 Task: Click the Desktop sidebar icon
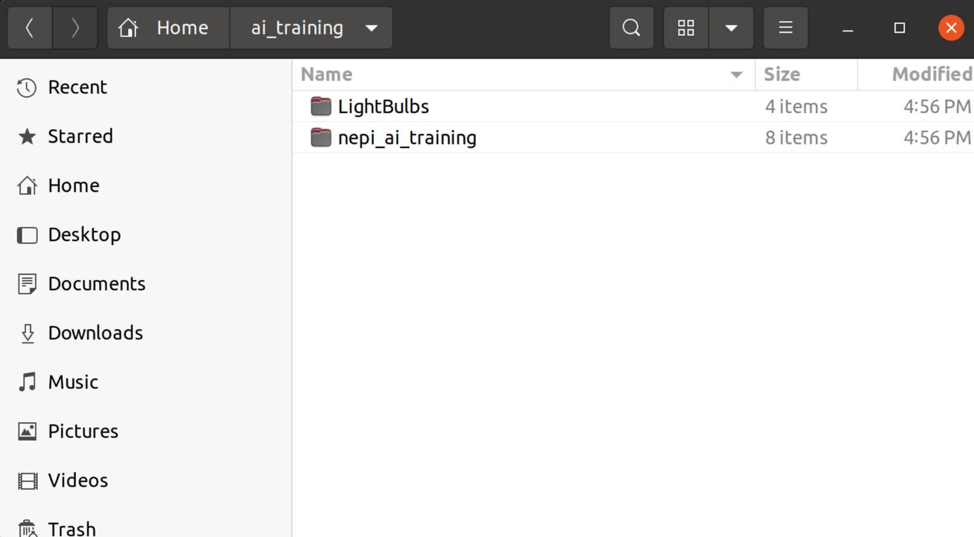tap(27, 235)
